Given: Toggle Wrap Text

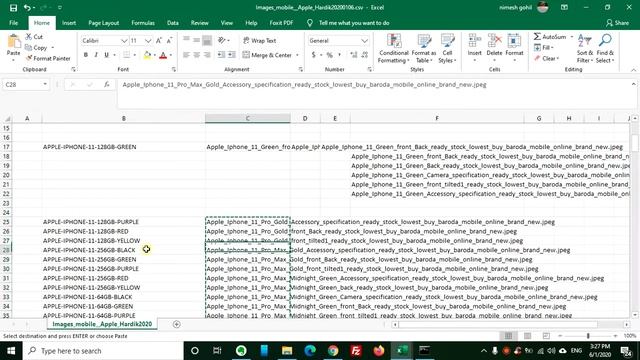Looking at the screenshot, I should [260, 40].
